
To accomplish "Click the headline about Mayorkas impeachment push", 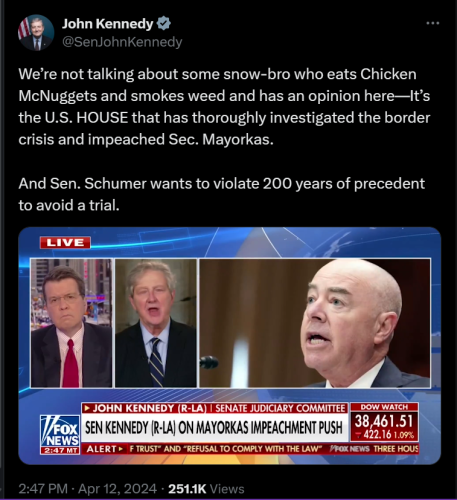I will tap(214, 428).
